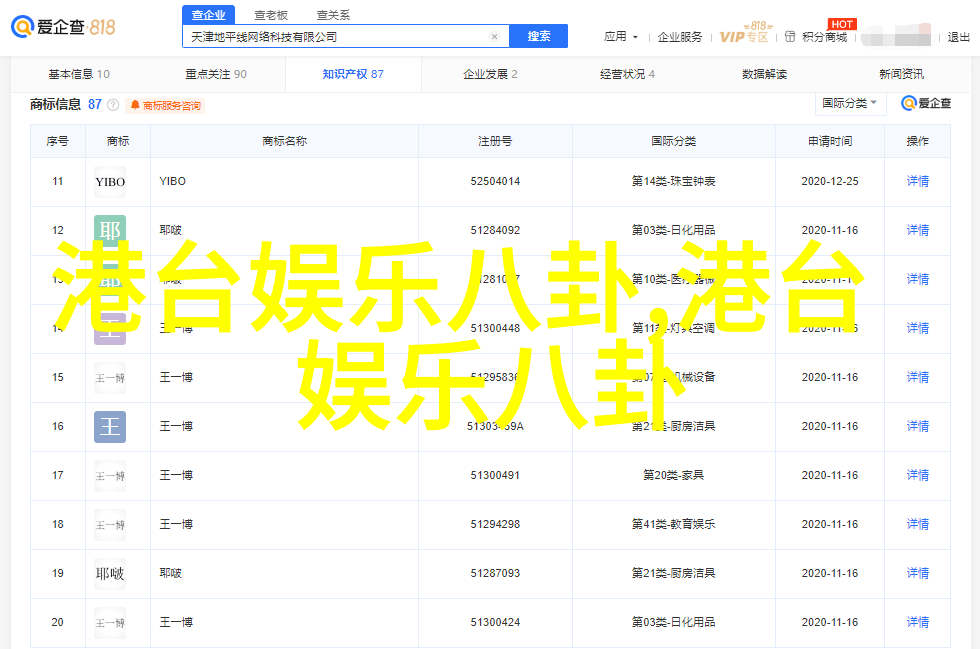Open the trademark image in row 18

click(110, 525)
